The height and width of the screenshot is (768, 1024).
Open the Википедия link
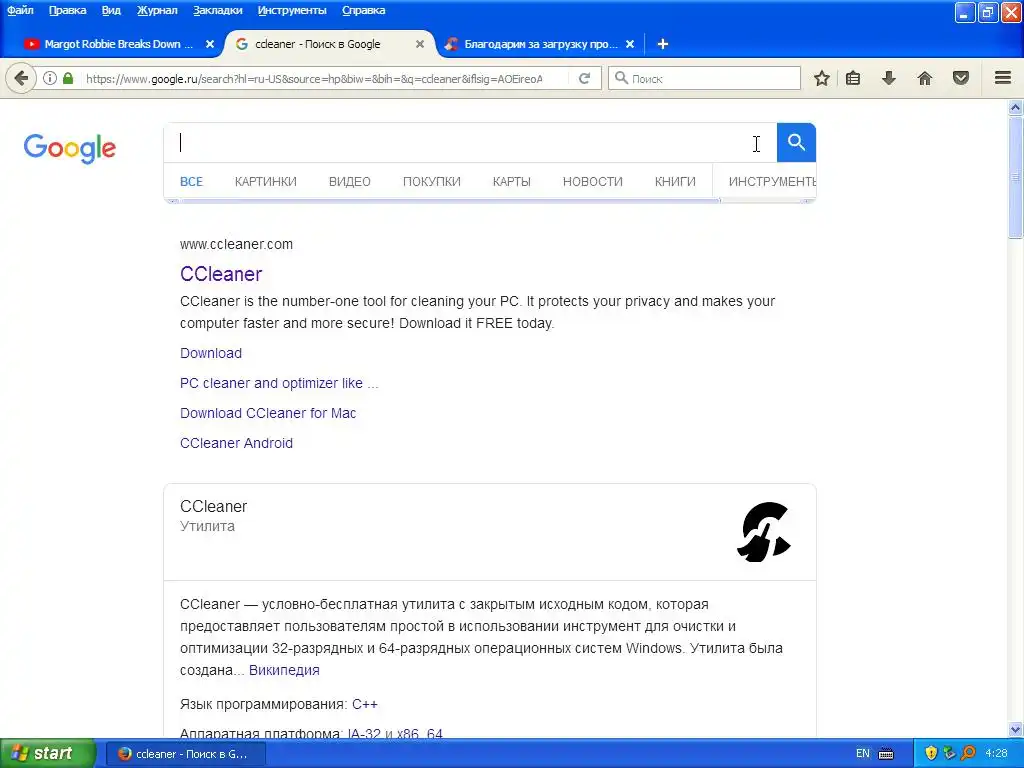pyautogui.click(x=284, y=670)
